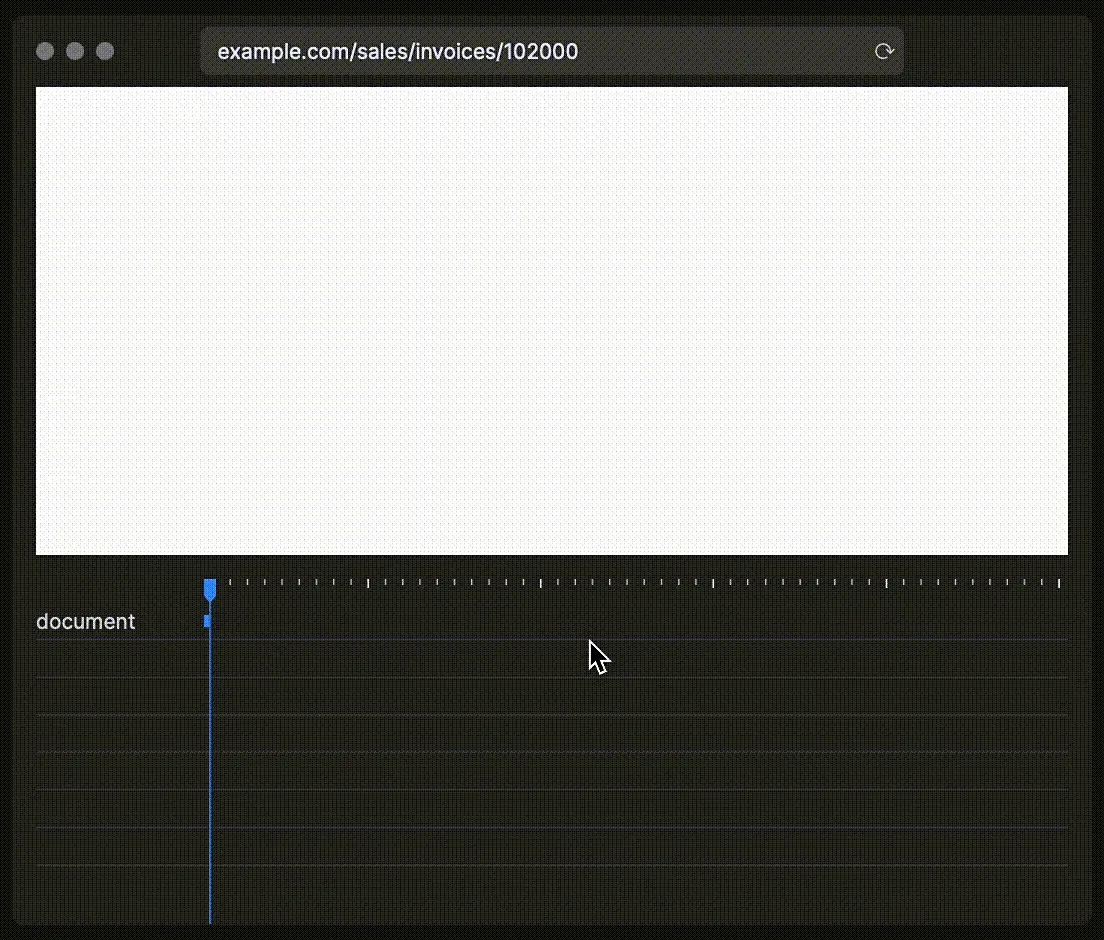Click the blue event marker on the document track
This screenshot has height=940, width=1104.
point(207,622)
